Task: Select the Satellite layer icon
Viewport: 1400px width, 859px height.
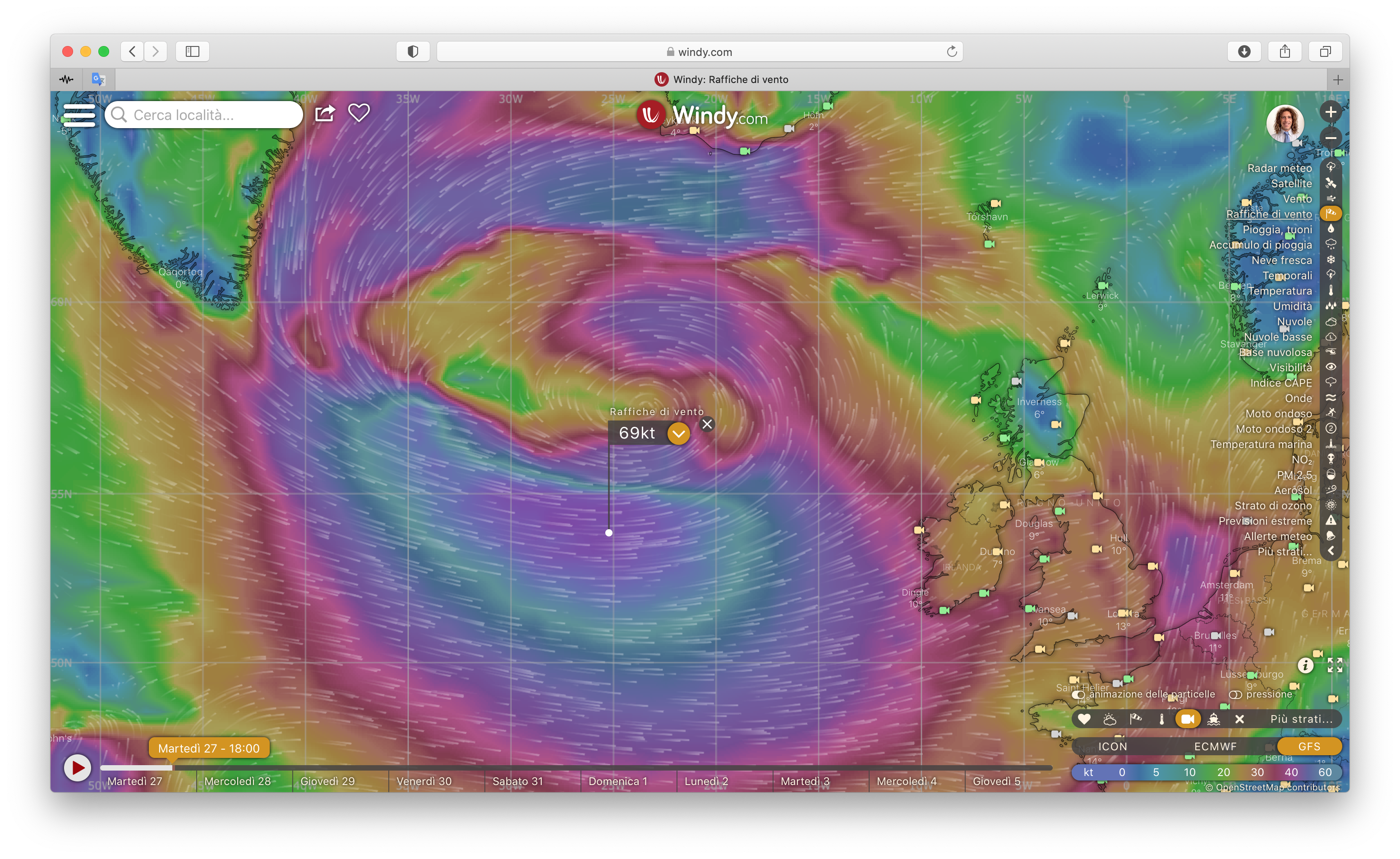Action: tap(1331, 183)
